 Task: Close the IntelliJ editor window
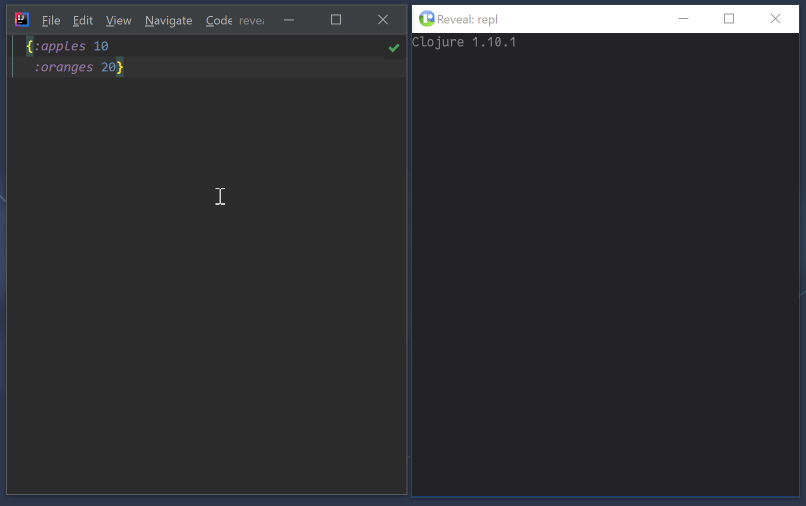pyautogui.click(x=383, y=20)
